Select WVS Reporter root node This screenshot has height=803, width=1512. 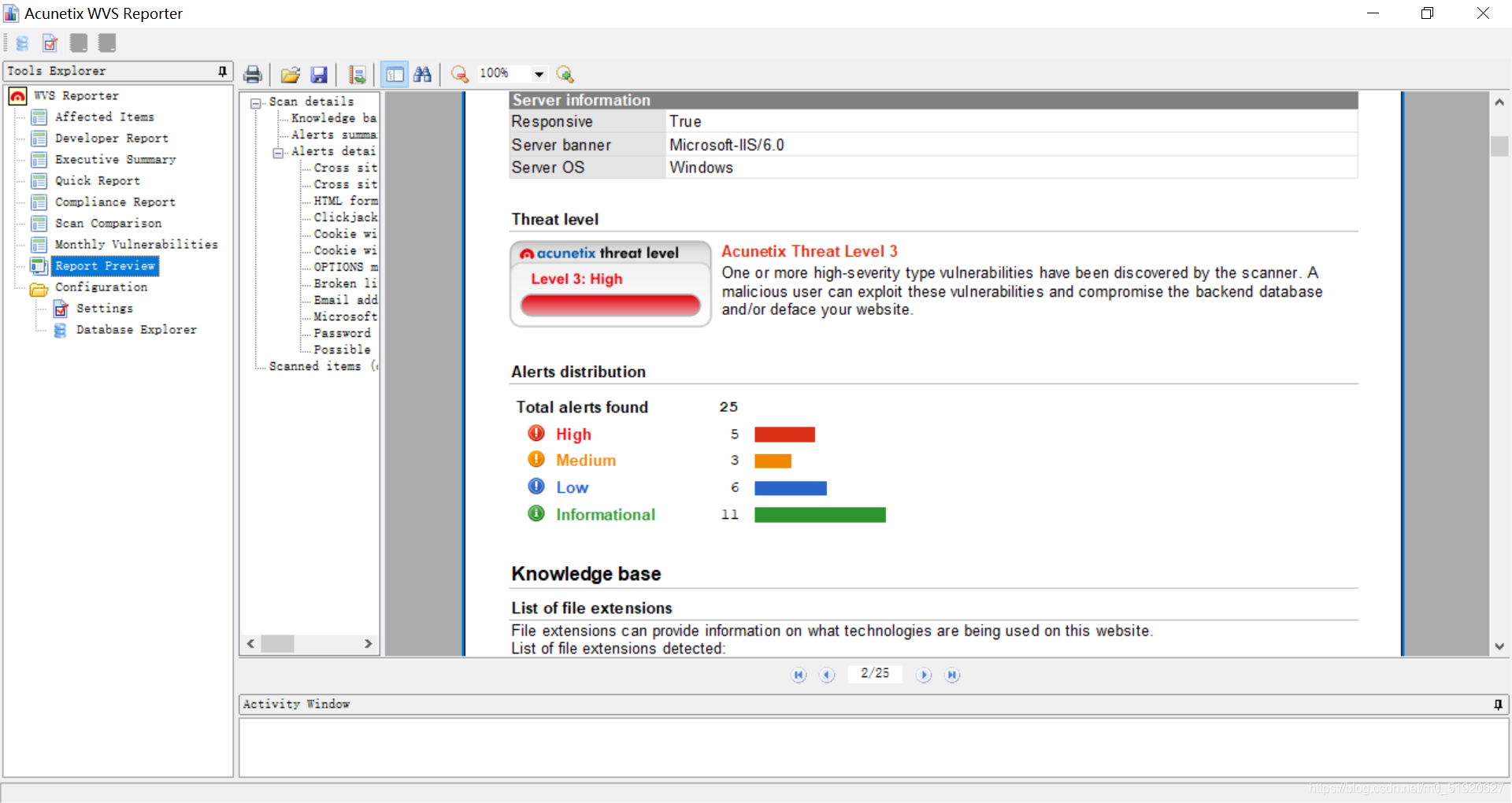coord(76,96)
